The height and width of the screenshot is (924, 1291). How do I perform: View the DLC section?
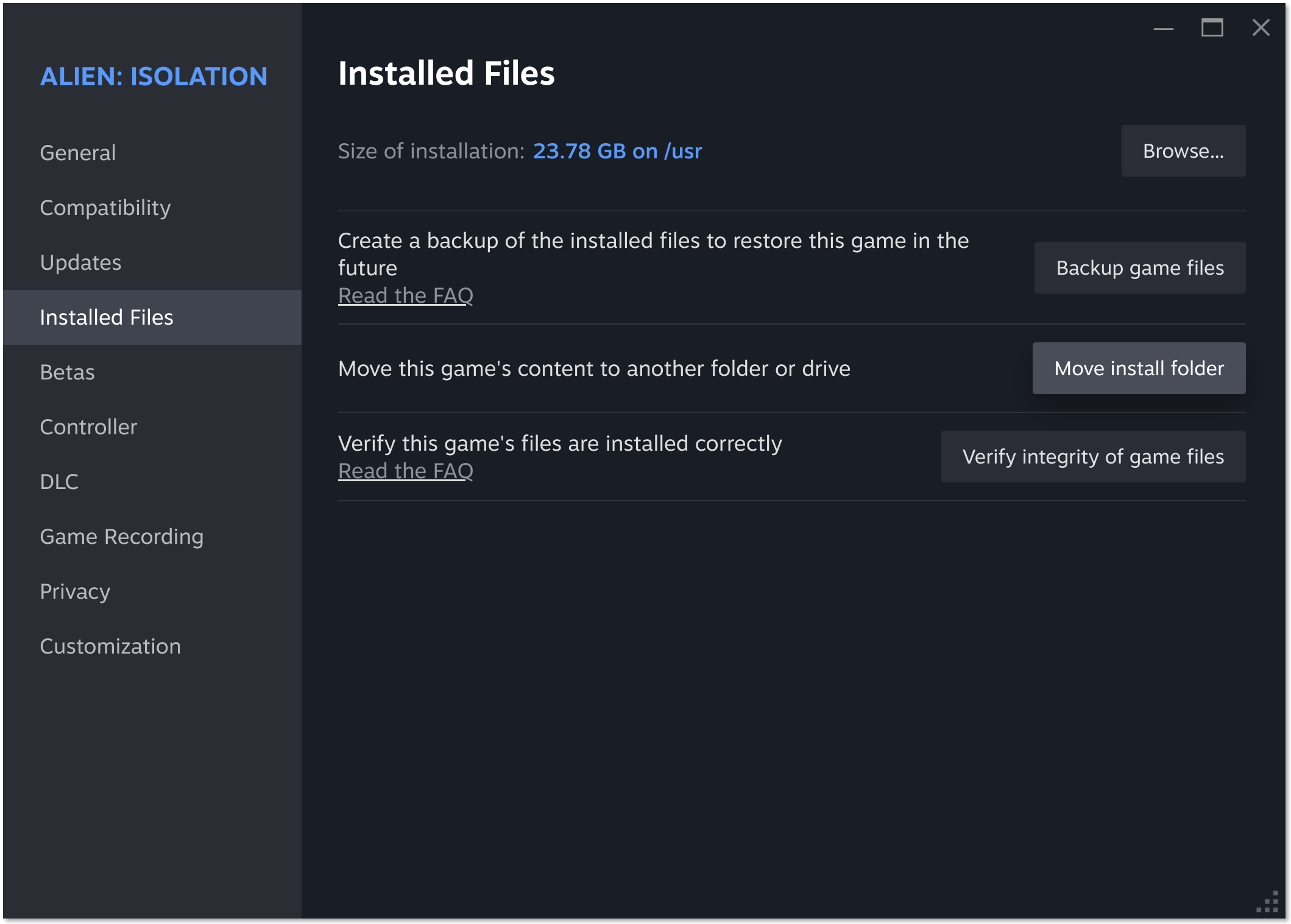[59, 482]
